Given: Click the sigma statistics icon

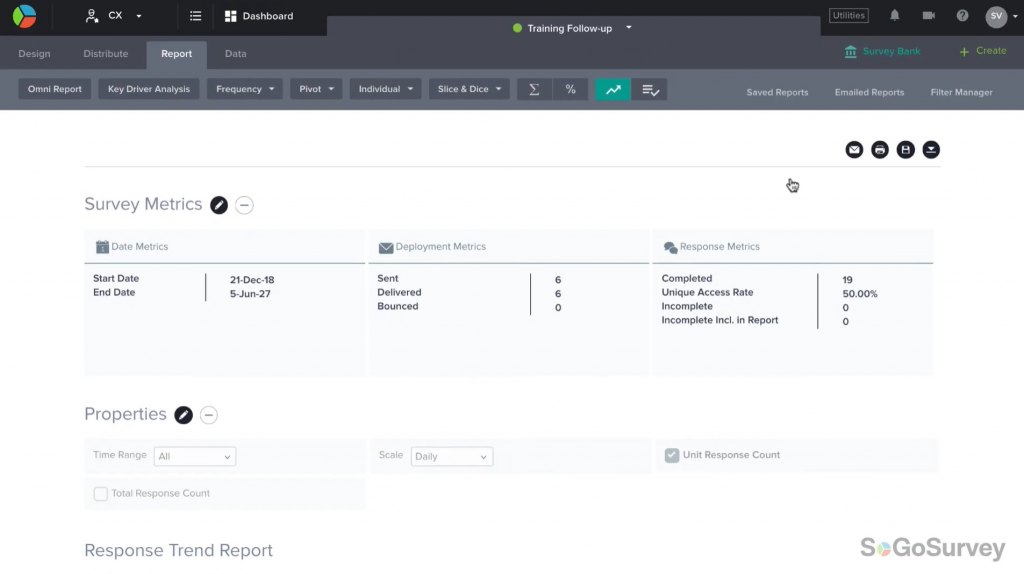Looking at the screenshot, I should click(534, 89).
